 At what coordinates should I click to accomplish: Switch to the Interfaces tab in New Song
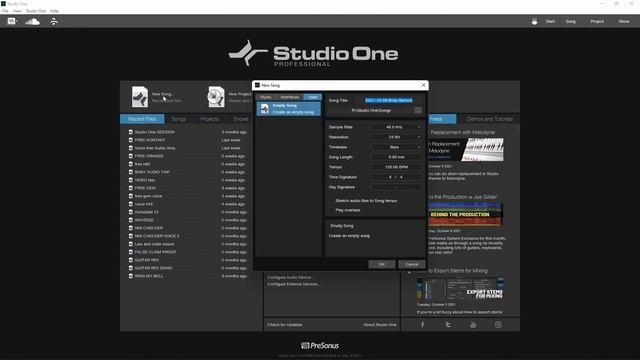[x=290, y=97]
